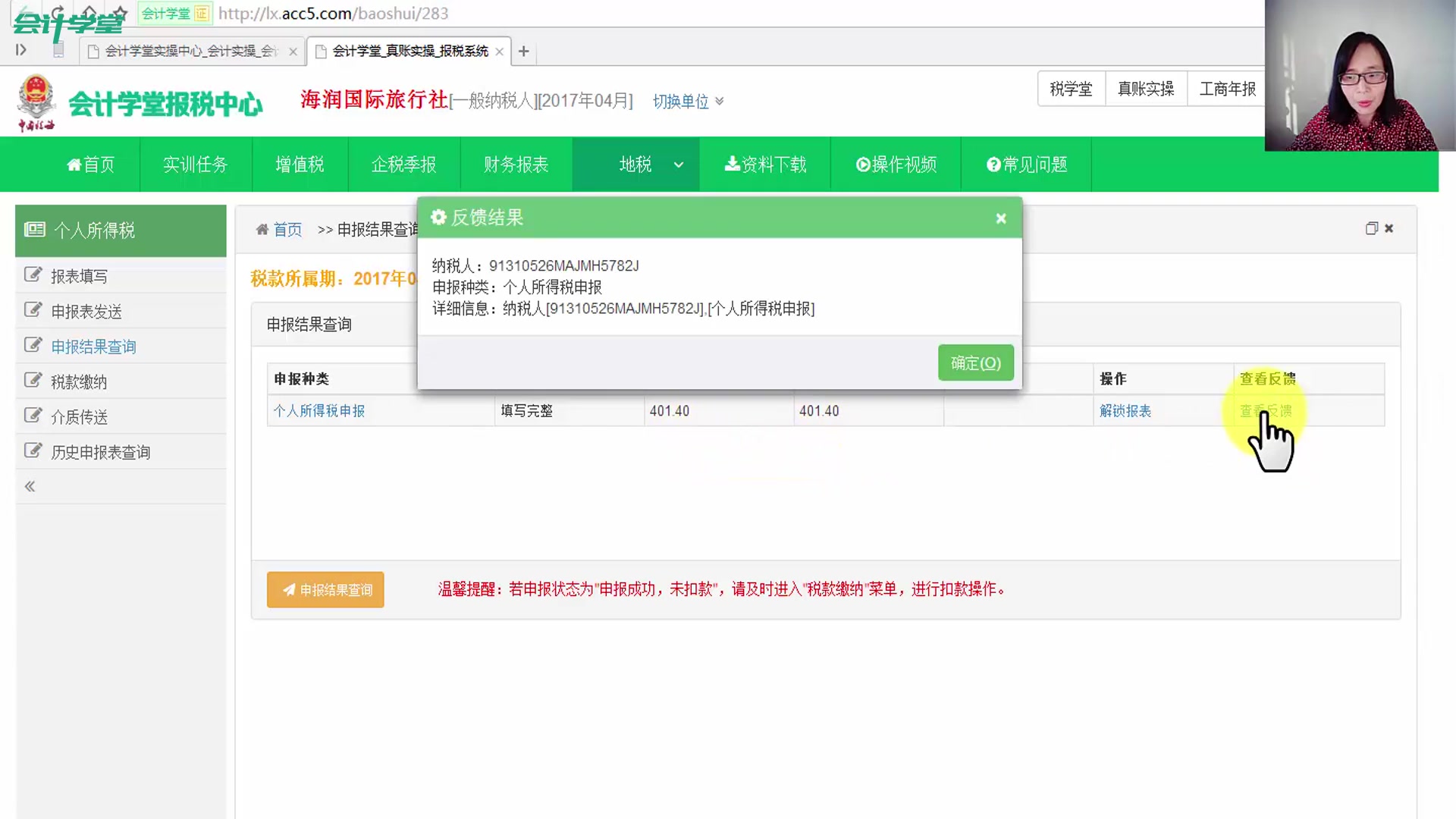Open a new browser tab with plus icon

coord(524,51)
